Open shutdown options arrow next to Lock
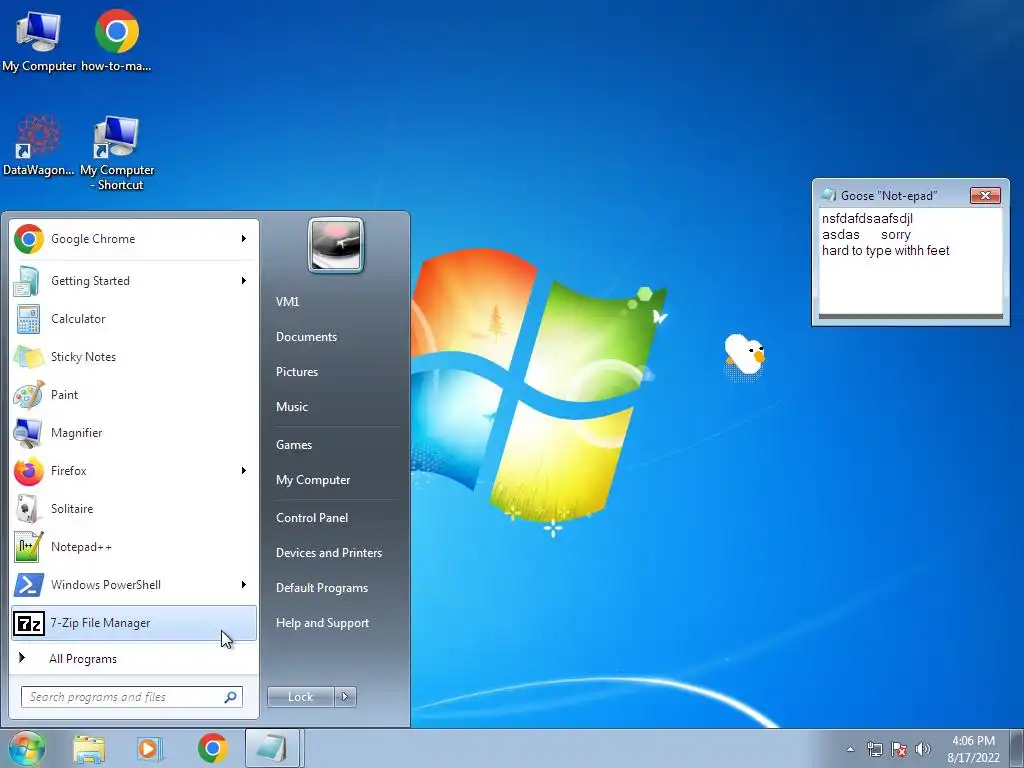The height and width of the screenshot is (768, 1024). click(345, 697)
